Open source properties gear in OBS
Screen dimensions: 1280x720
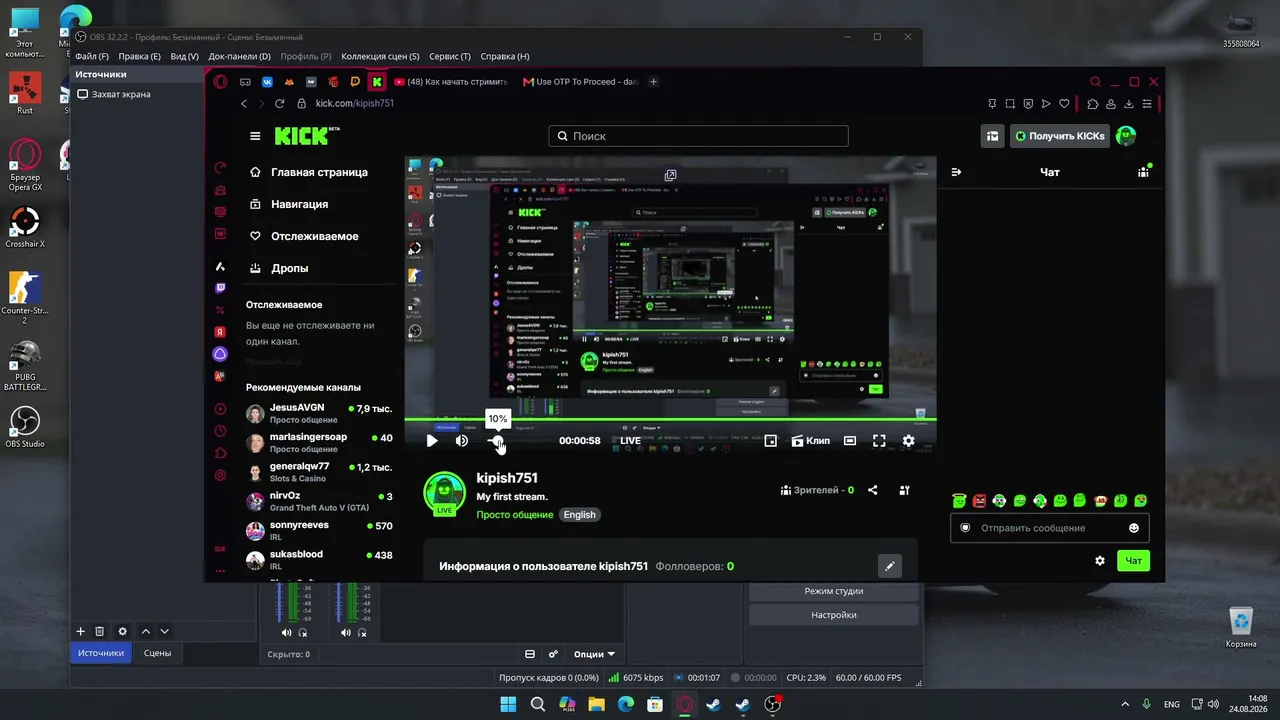click(x=123, y=631)
